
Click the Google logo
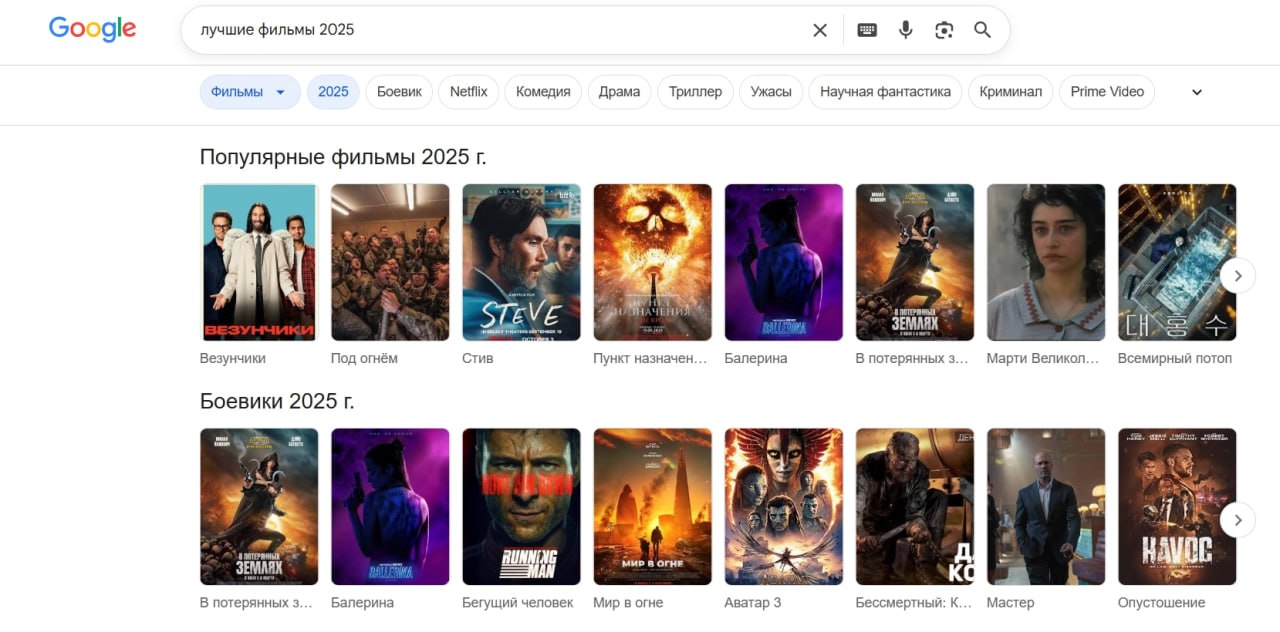click(92, 29)
